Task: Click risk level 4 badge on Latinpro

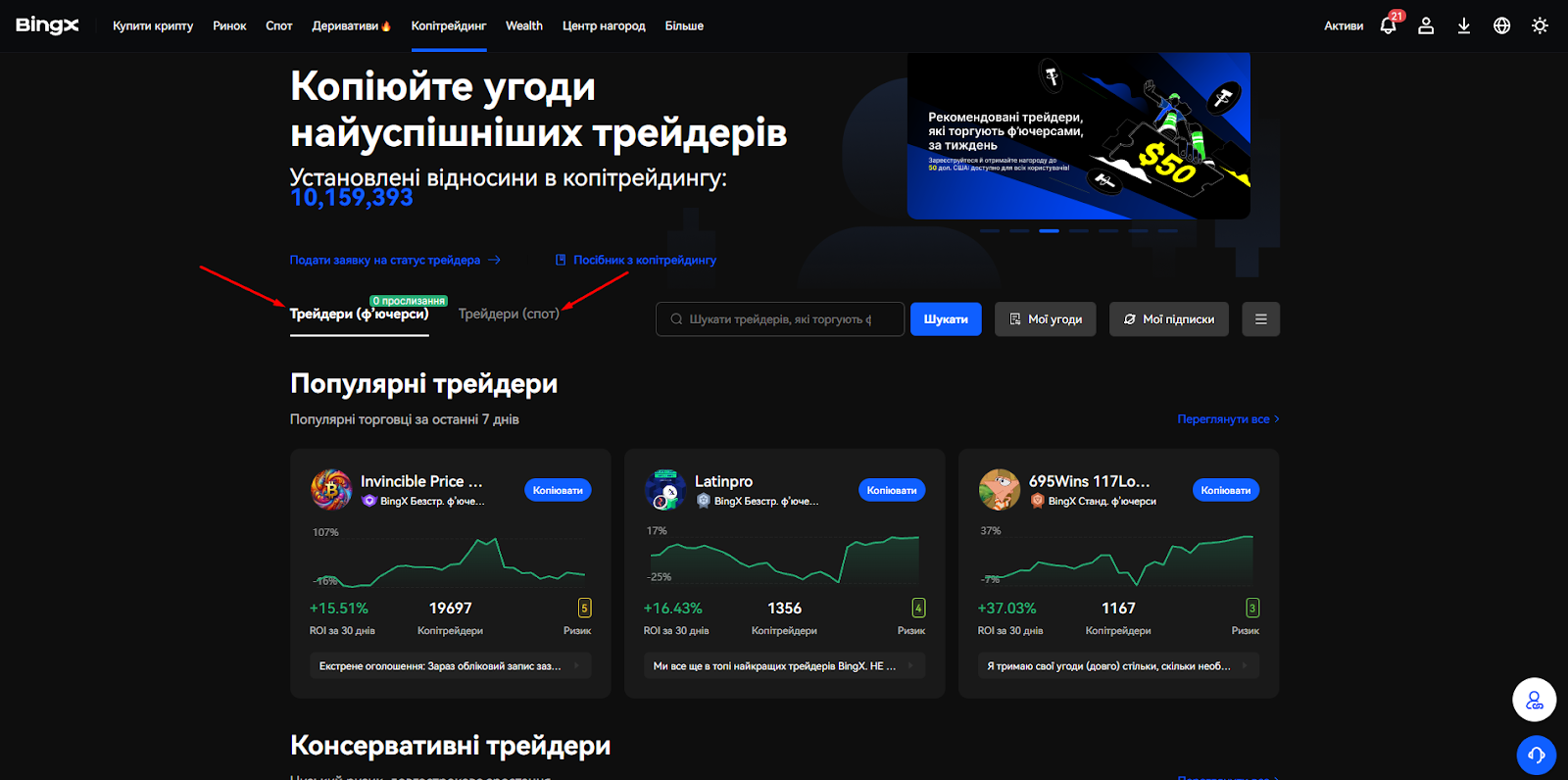Action: 918,608
